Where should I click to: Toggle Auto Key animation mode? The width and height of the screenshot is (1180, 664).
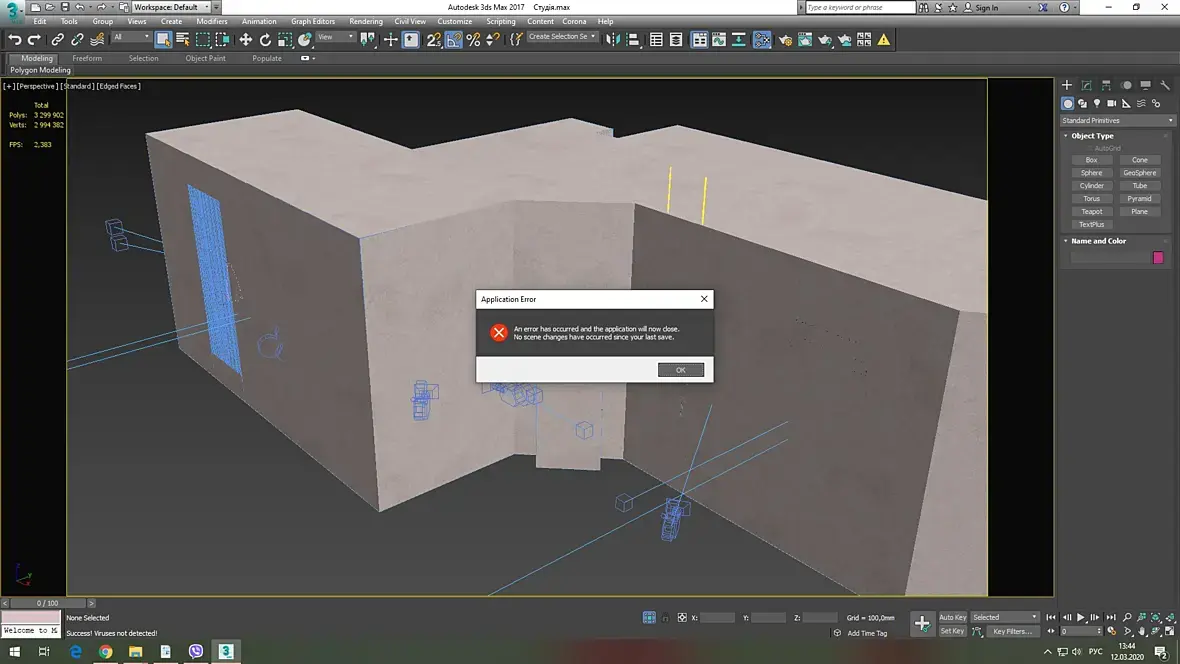952,617
